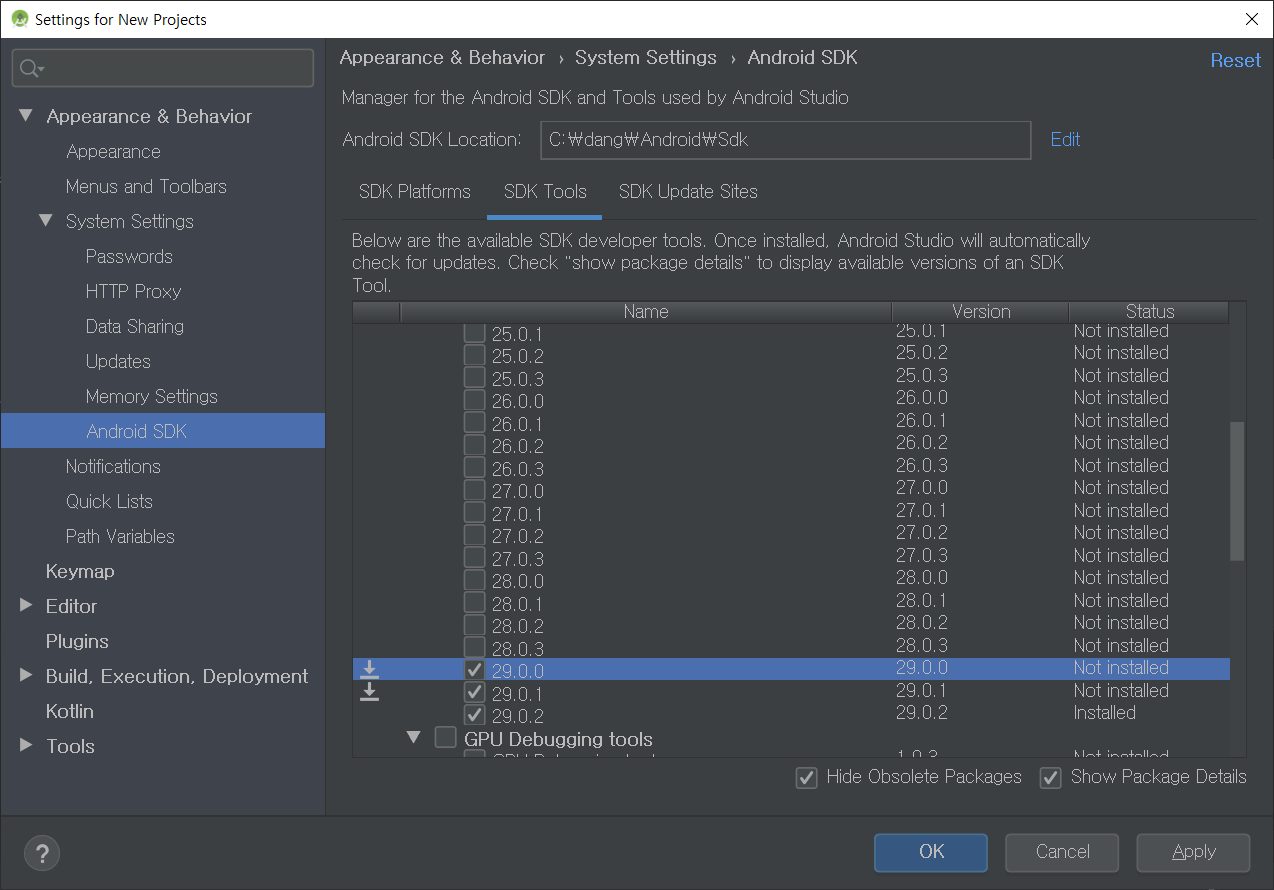The height and width of the screenshot is (890, 1274).
Task: Open help with the question mark button
Action: [x=42, y=853]
